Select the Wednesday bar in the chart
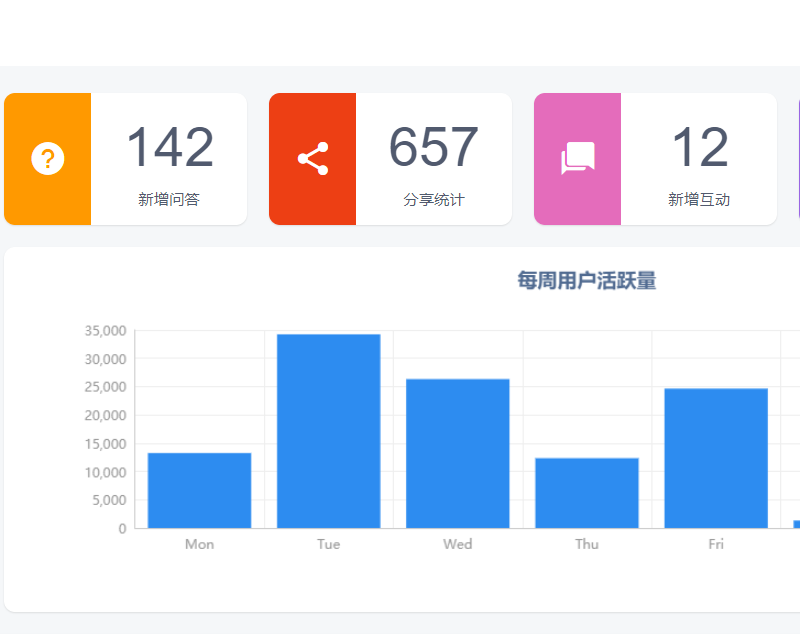The height and width of the screenshot is (640, 800). pyautogui.click(x=457, y=453)
